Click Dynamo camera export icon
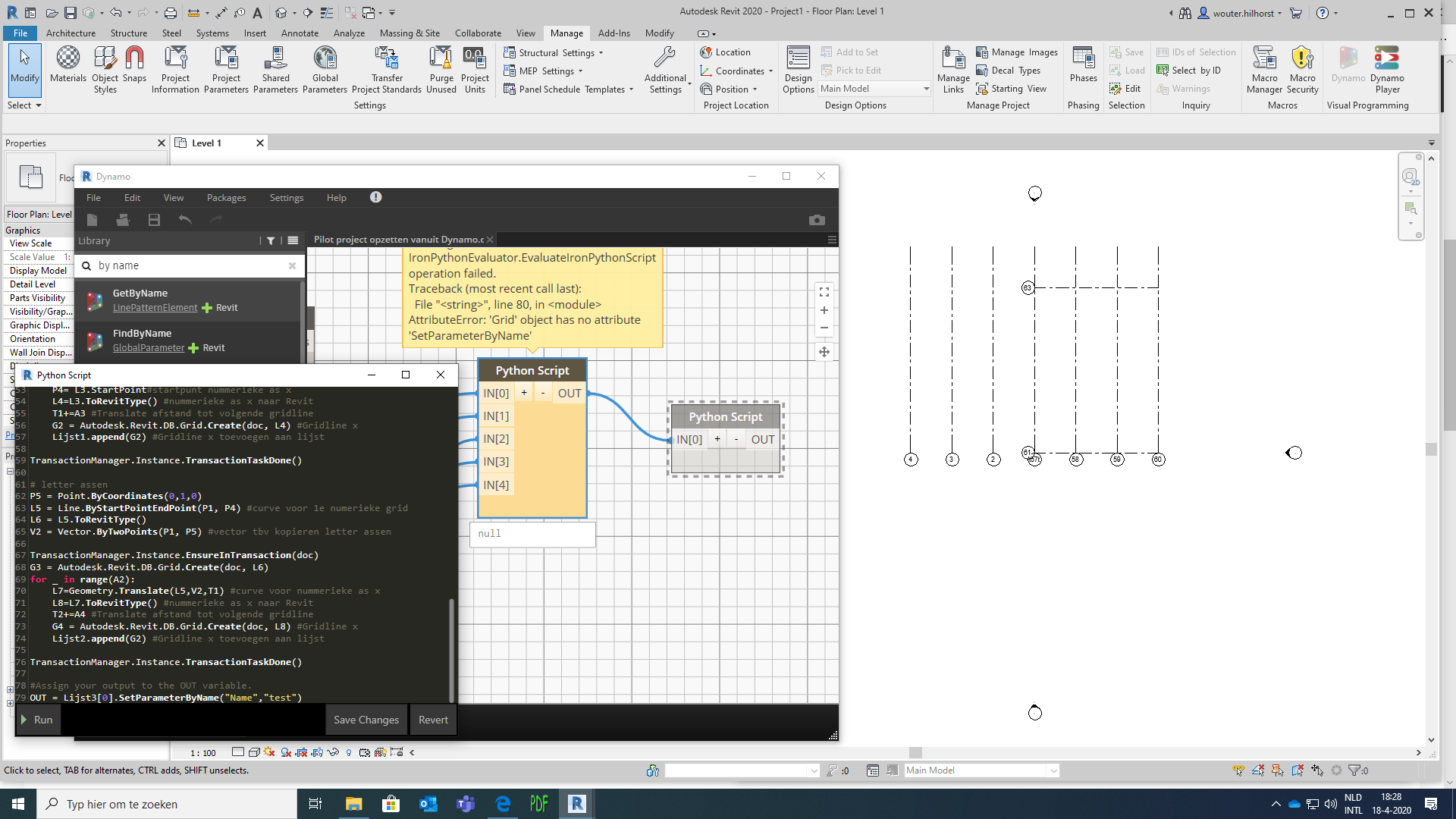 (x=817, y=220)
